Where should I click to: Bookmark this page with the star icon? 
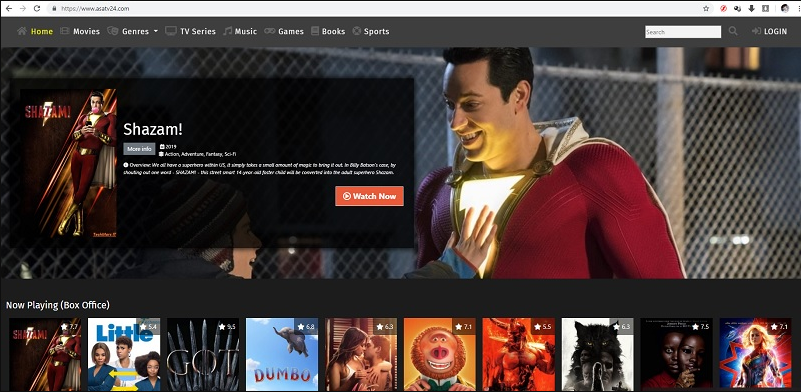(x=706, y=8)
